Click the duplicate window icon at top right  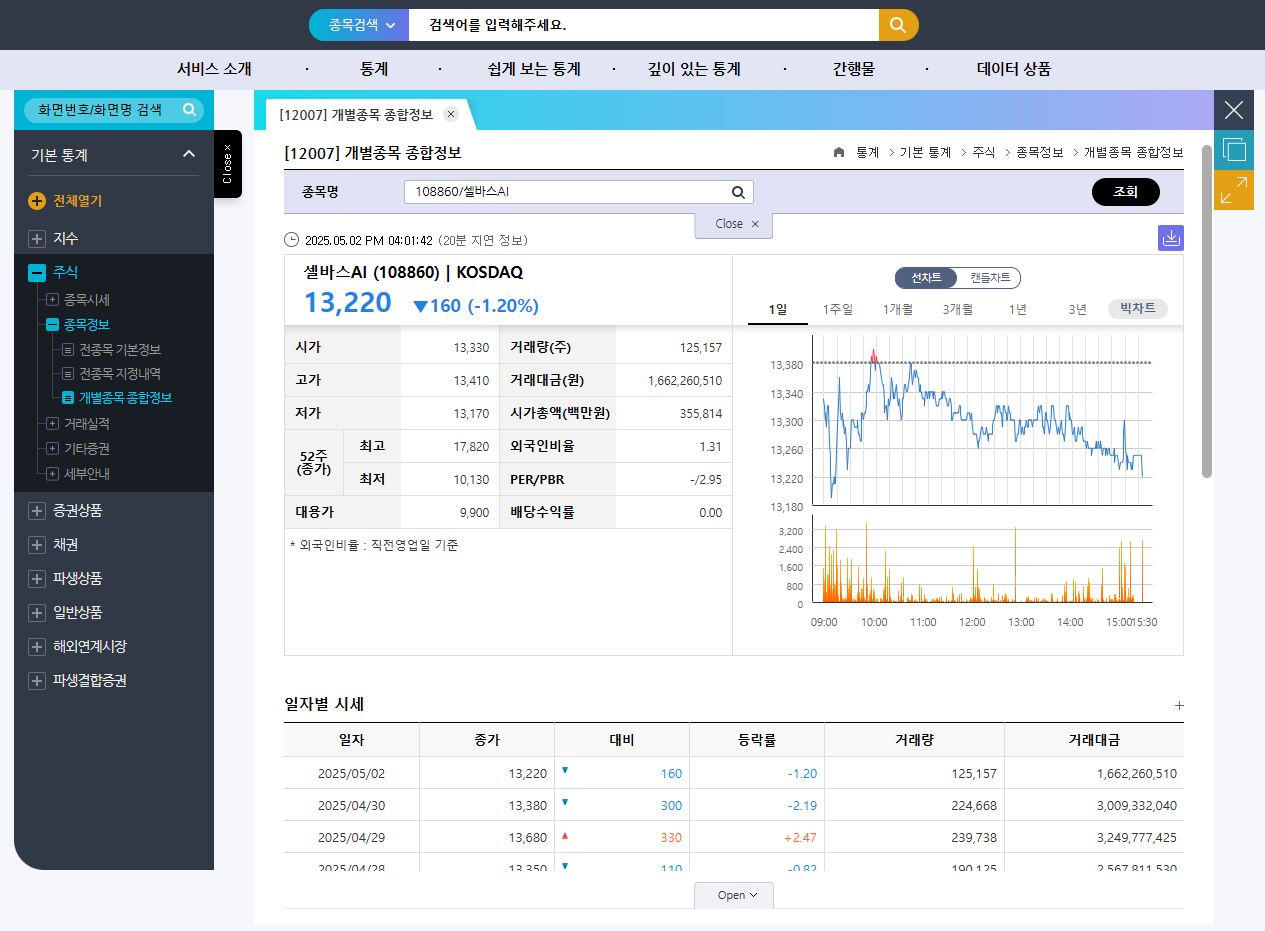click(x=1233, y=149)
